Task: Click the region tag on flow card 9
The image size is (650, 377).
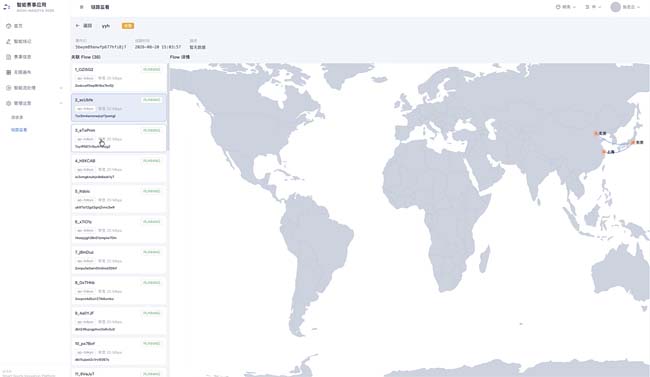Action: [85, 322]
